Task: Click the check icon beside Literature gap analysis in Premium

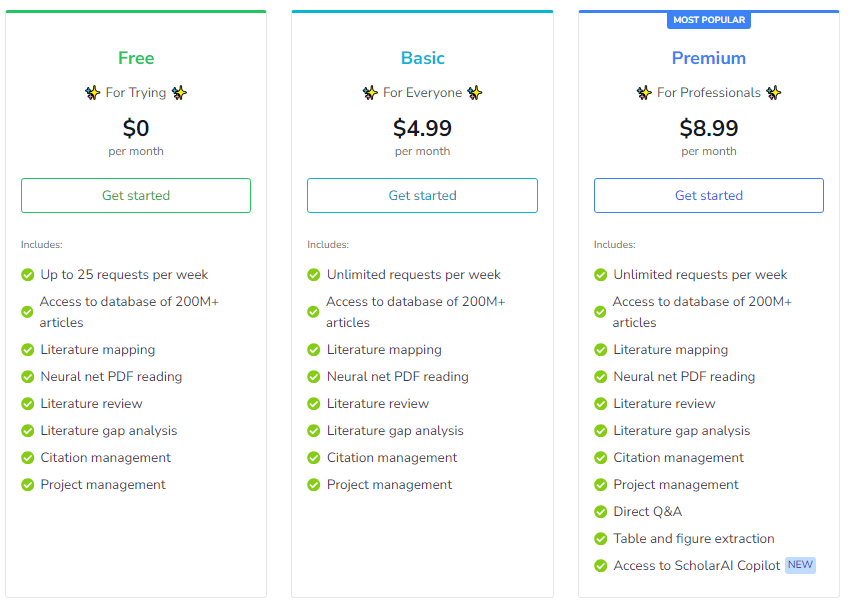Action: (599, 430)
